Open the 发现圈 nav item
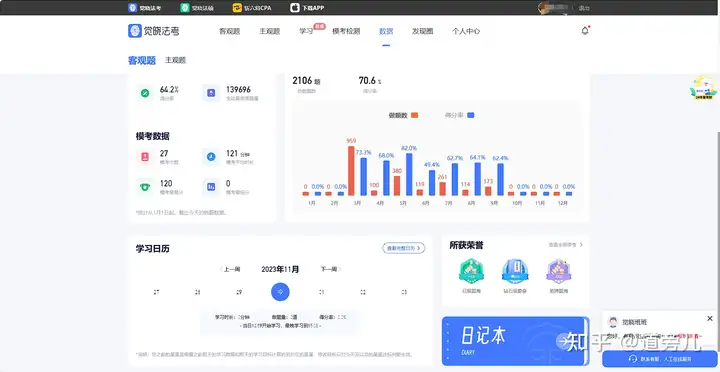 pos(422,31)
